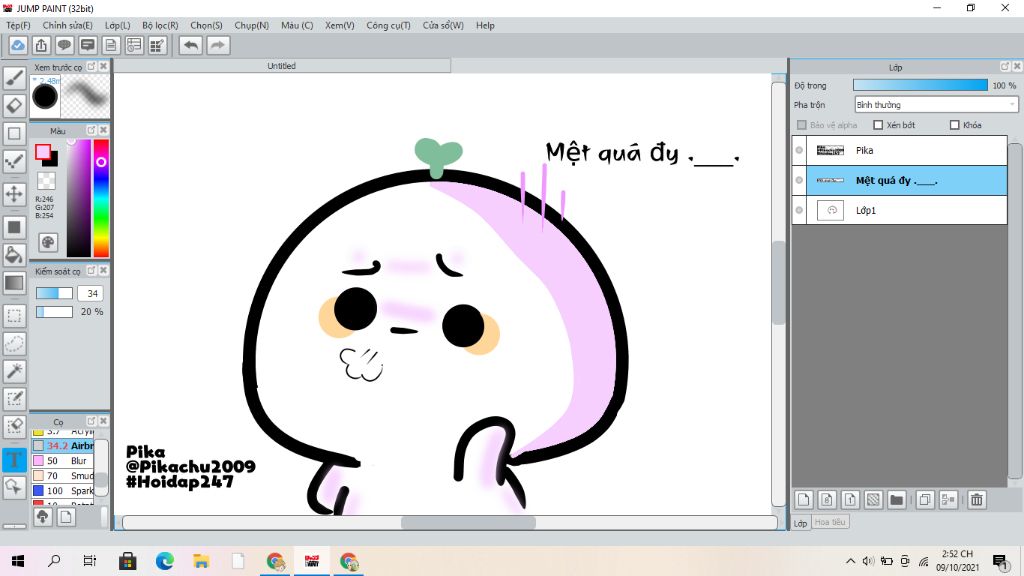
Task: Open File Explorer from taskbar
Action: [201, 561]
